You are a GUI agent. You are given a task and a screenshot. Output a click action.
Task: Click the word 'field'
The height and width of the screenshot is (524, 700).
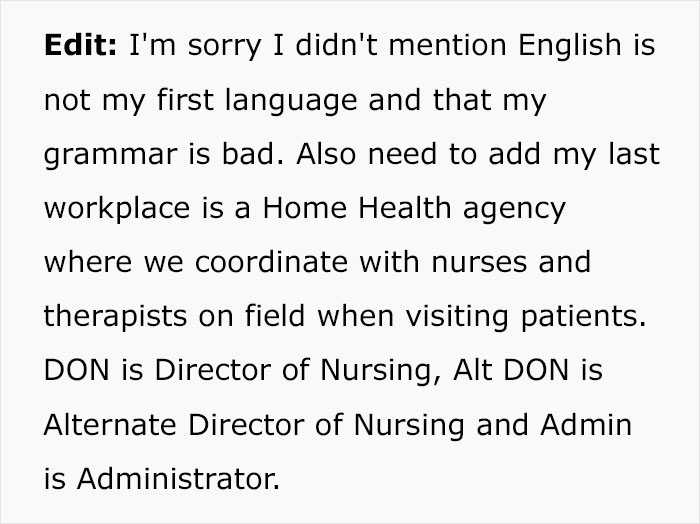(x=275, y=316)
